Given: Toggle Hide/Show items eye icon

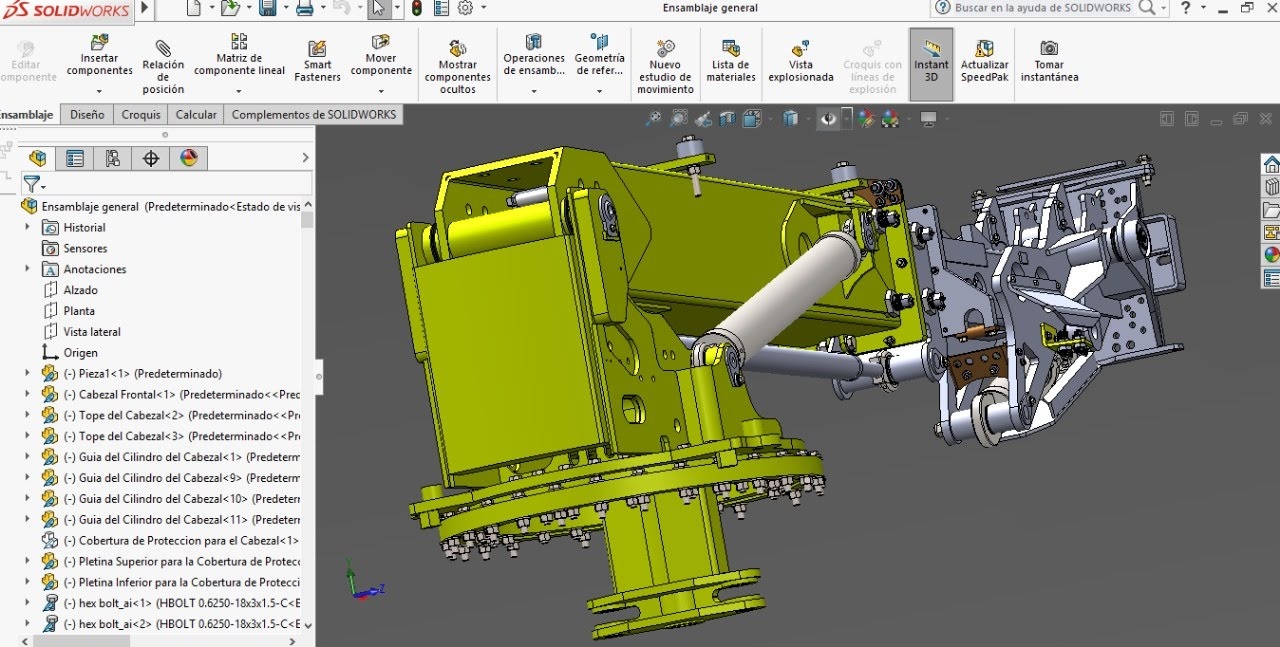Looking at the screenshot, I should pos(829,119).
